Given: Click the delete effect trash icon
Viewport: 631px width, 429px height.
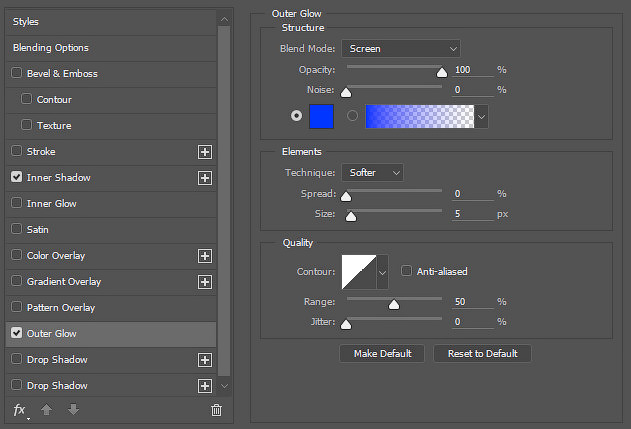Looking at the screenshot, I should (x=216, y=410).
